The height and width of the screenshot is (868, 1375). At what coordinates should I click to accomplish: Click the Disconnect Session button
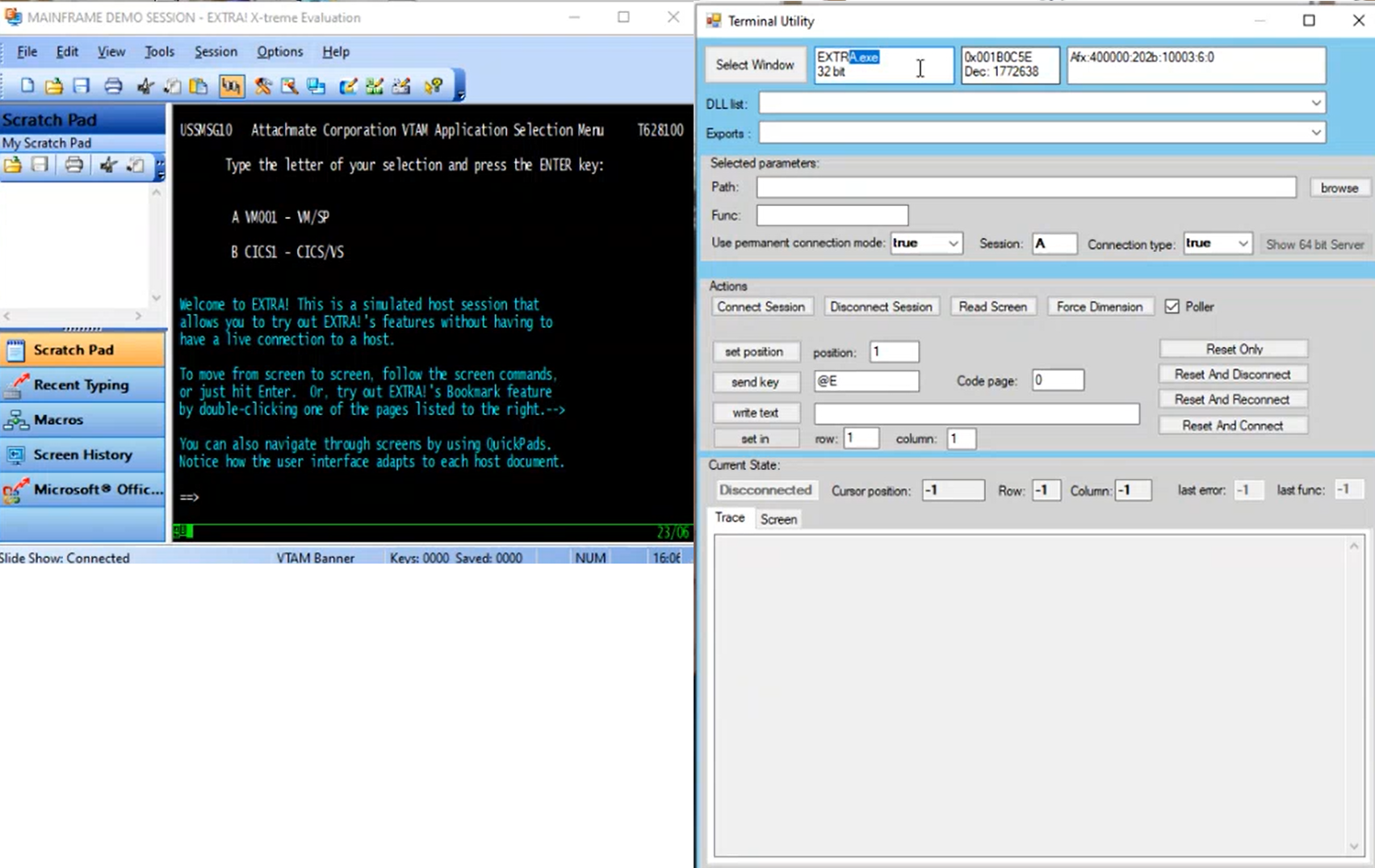coord(881,307)
